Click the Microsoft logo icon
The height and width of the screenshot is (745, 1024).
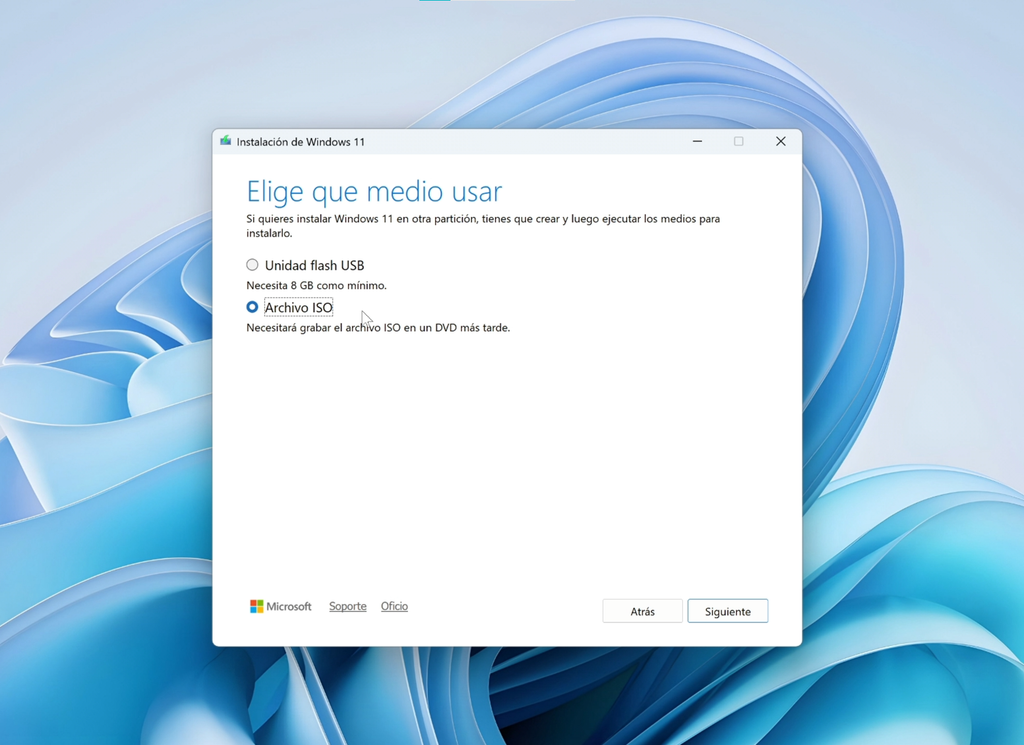coord(257,607)
